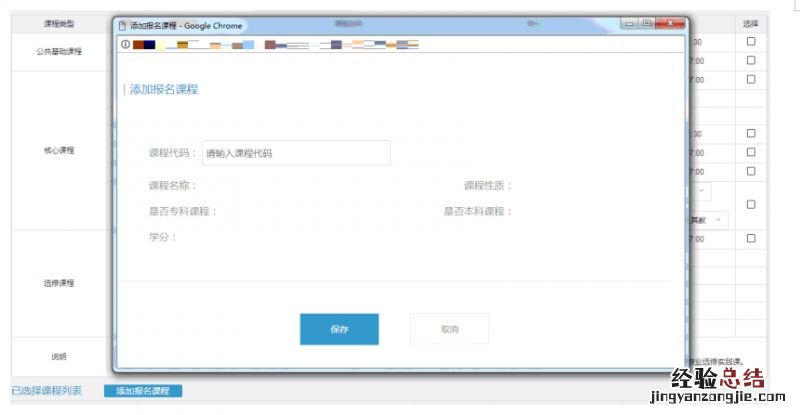The height and width of the screenshot is (415, 800).
Task: Close the 添加报名课程 Chrome popup
Action: click(670, 23)
